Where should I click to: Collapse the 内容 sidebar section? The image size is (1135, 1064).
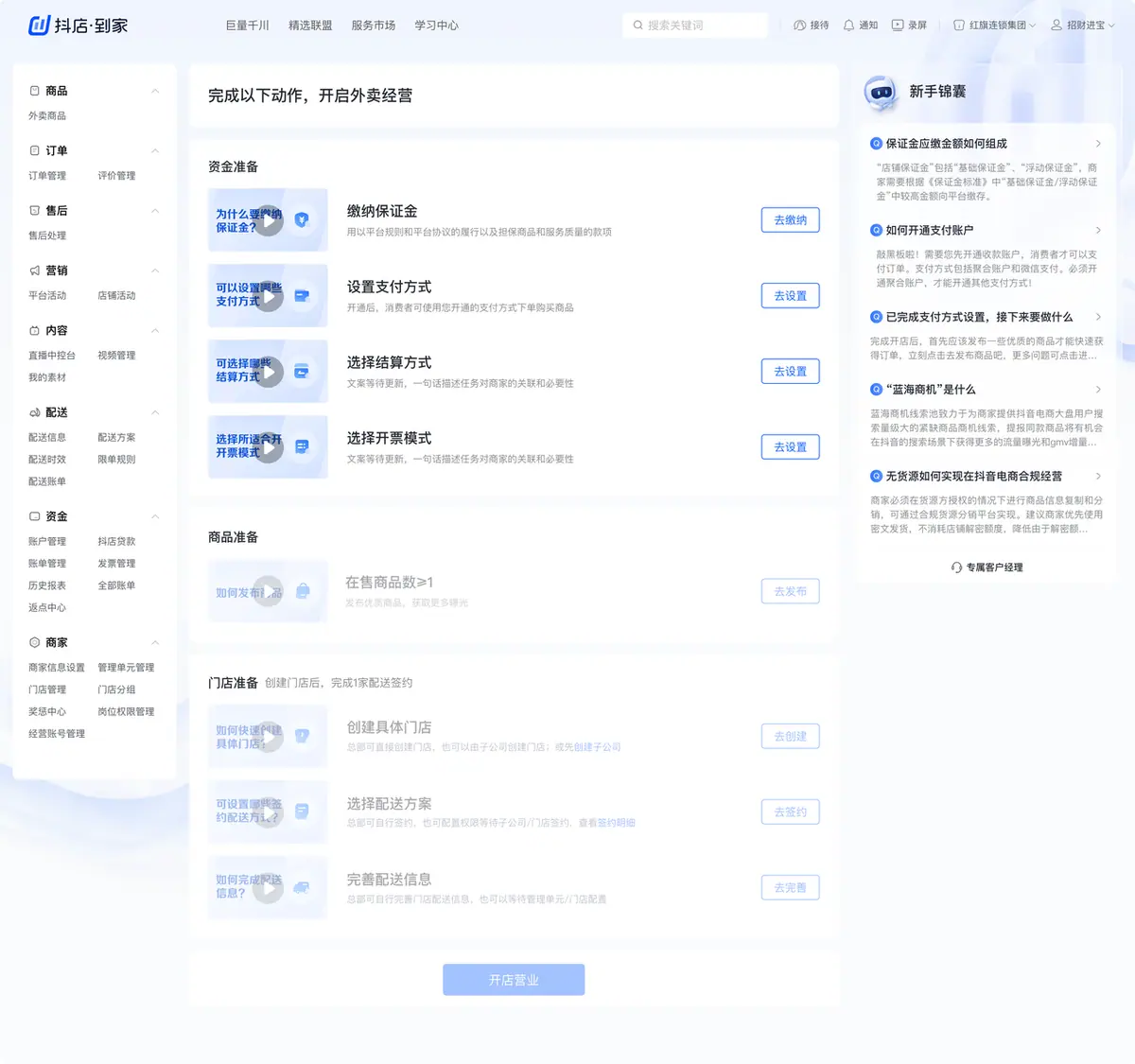pyautogui.click(x=155, y=330)
